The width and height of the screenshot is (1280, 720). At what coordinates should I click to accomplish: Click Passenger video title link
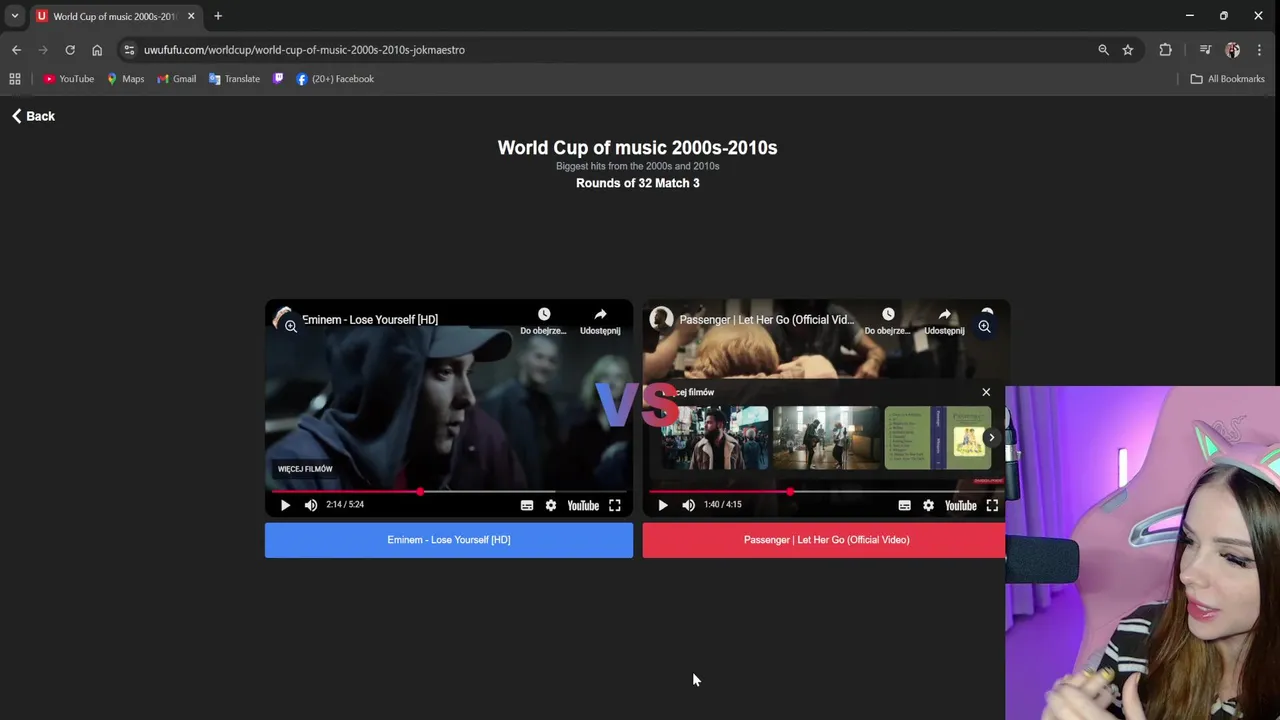click(767, 320)
